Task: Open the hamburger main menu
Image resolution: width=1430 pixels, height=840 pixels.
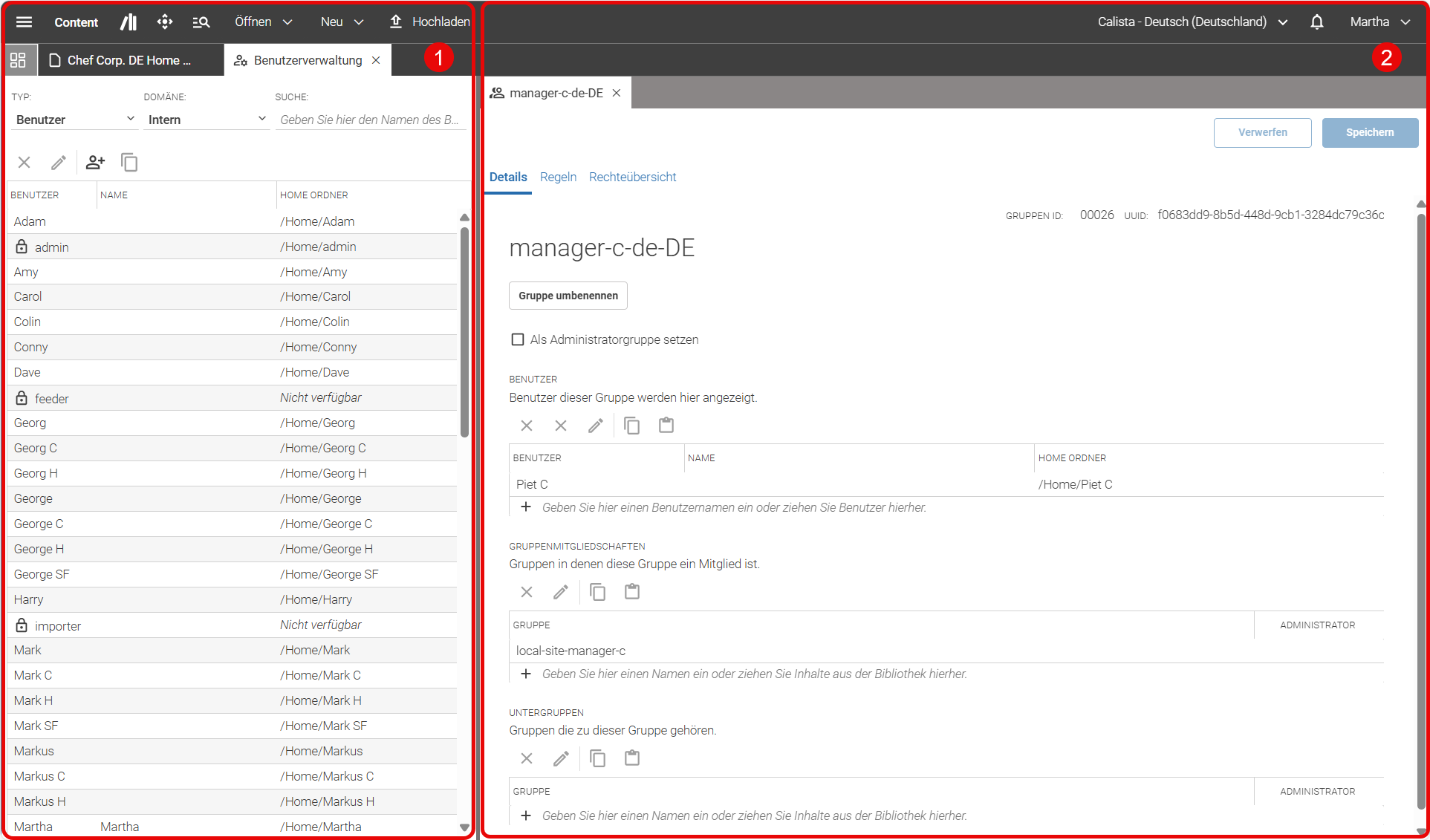Action: (x=24, y=22)
